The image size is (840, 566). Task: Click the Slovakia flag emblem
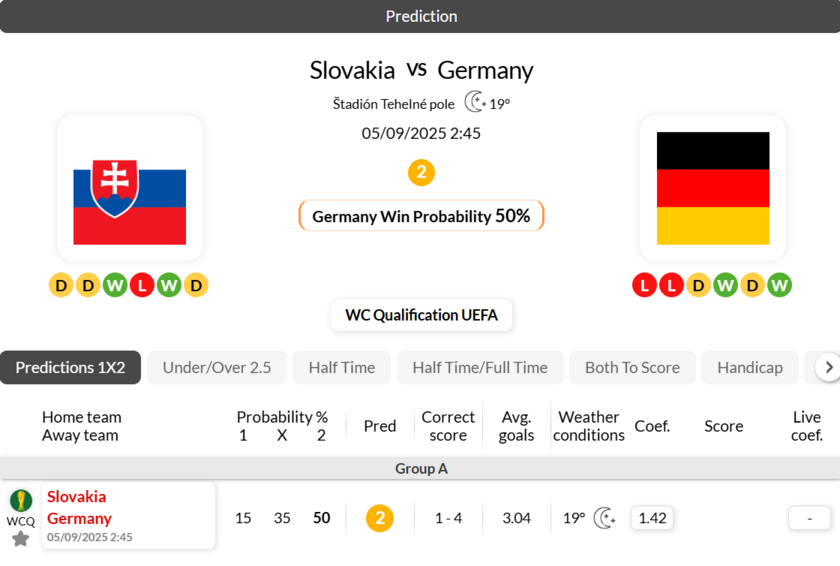[130, 188]
